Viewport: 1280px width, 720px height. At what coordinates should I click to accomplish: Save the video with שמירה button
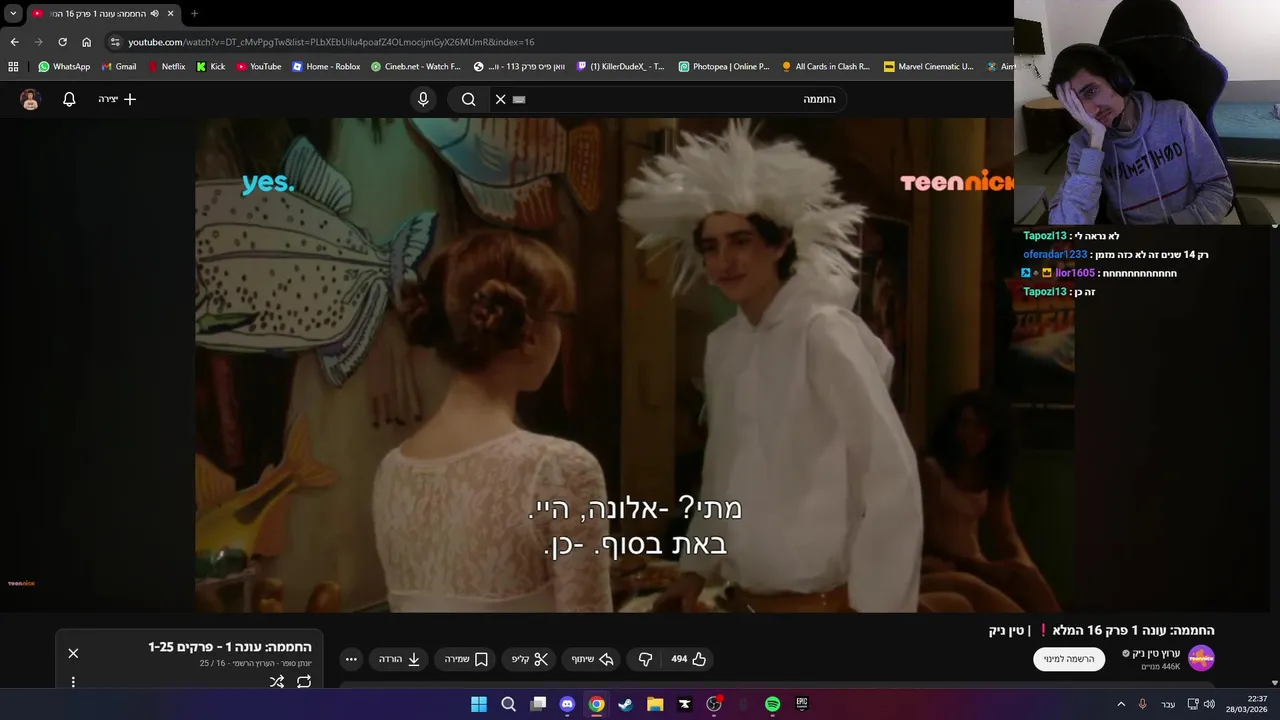[x=466, y=659]
